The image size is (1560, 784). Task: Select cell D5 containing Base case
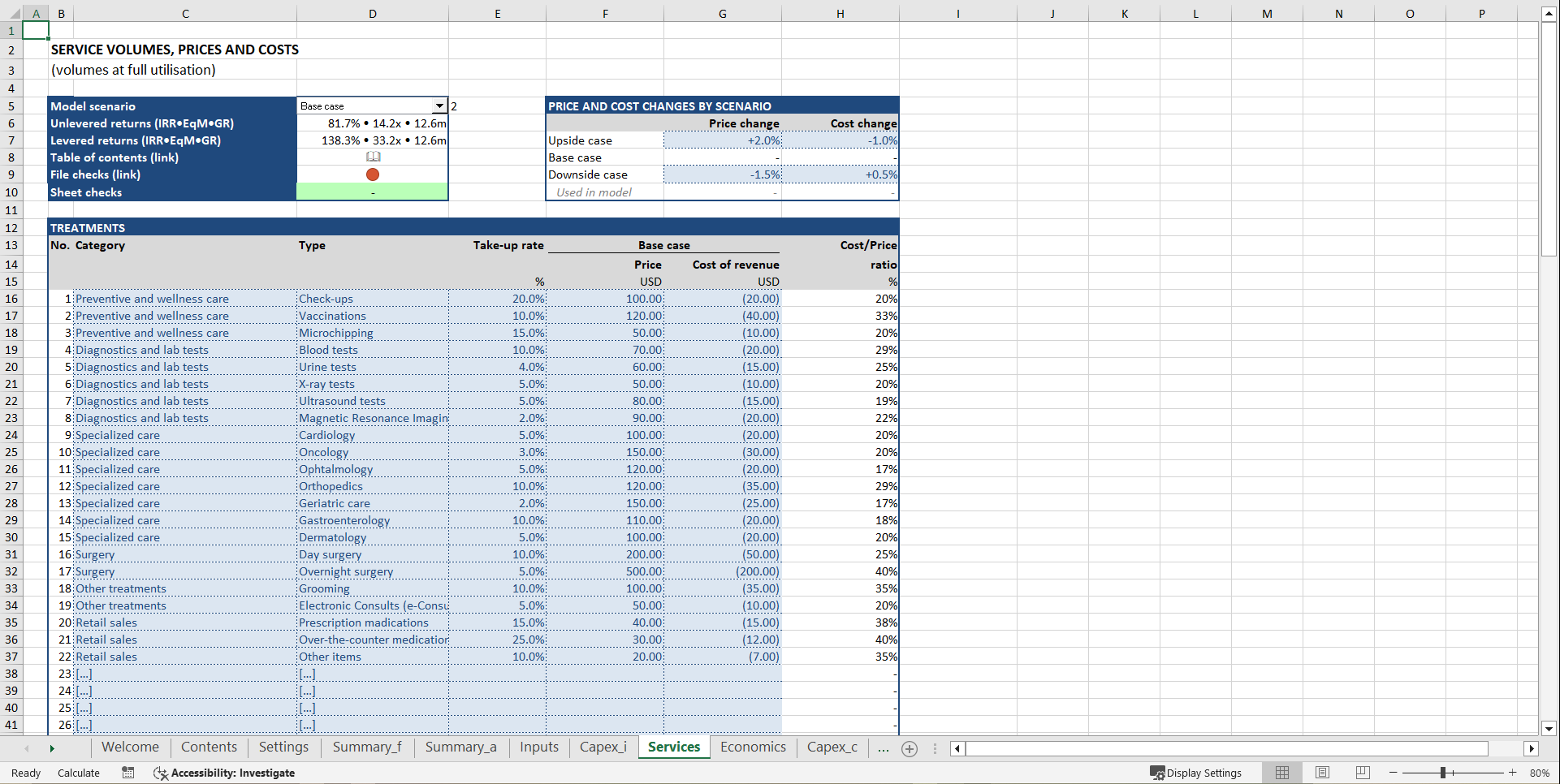pos(365,106)
